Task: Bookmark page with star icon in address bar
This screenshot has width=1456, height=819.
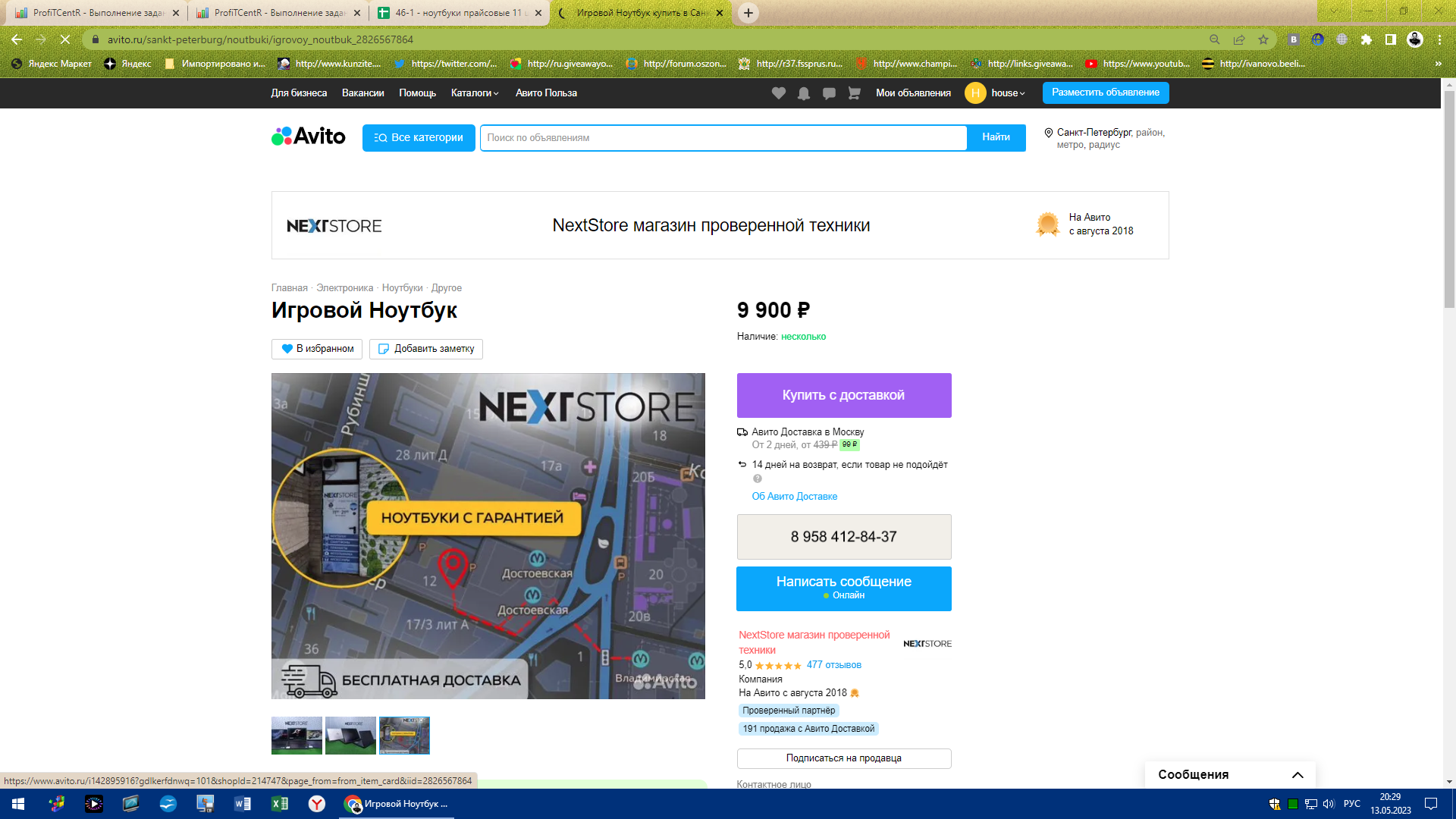Action: [1263, 39]
